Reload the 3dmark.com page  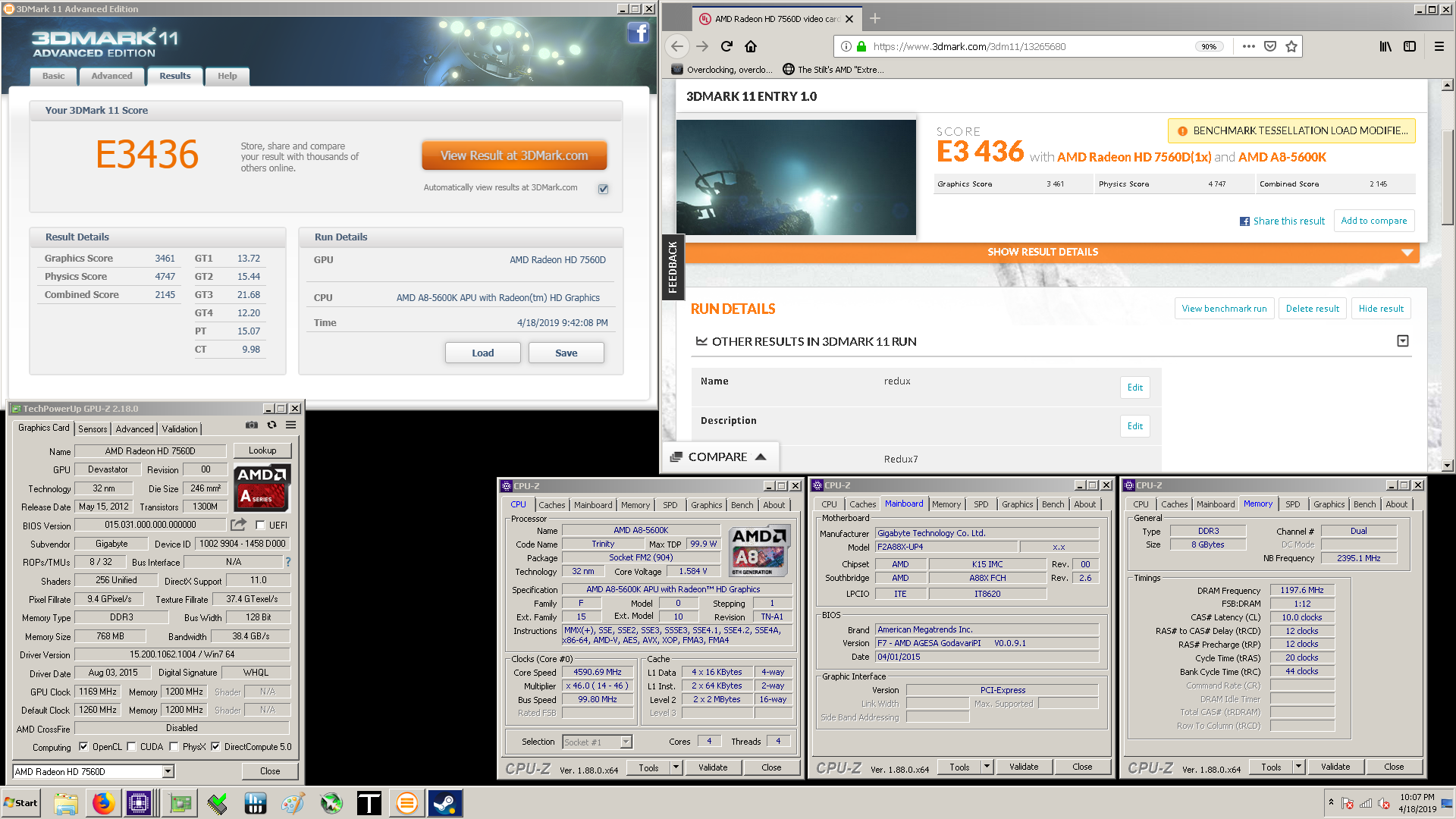(726, 46)
